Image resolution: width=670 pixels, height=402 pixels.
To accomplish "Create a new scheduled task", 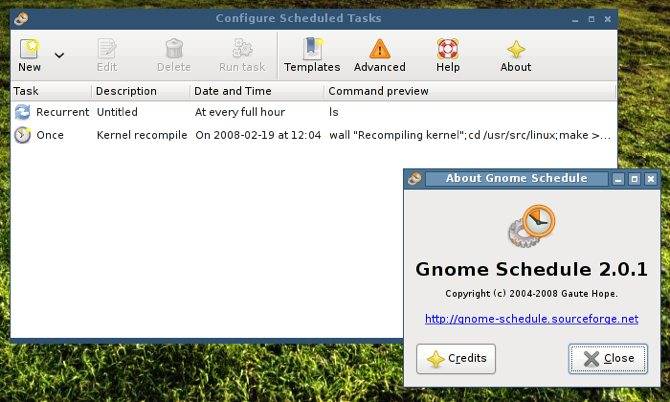I will [x=29, y=55].
